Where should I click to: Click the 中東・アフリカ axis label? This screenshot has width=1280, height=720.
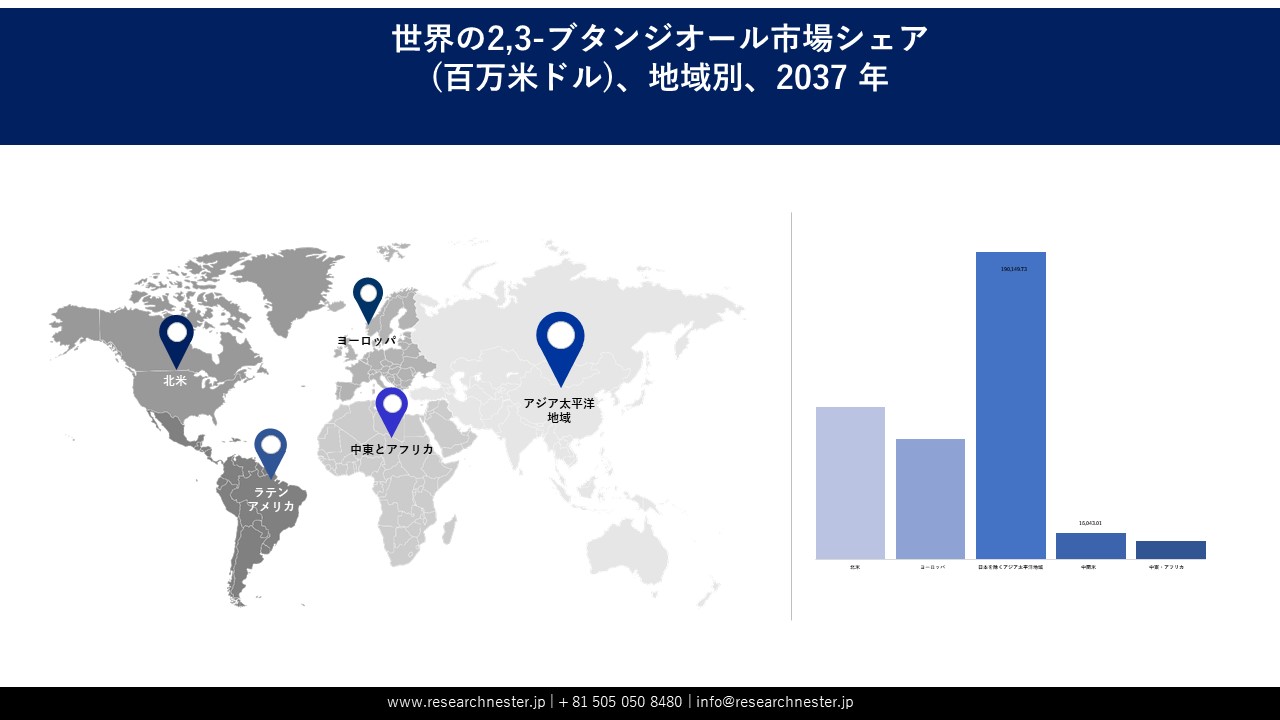click(x=1166, y=567)
